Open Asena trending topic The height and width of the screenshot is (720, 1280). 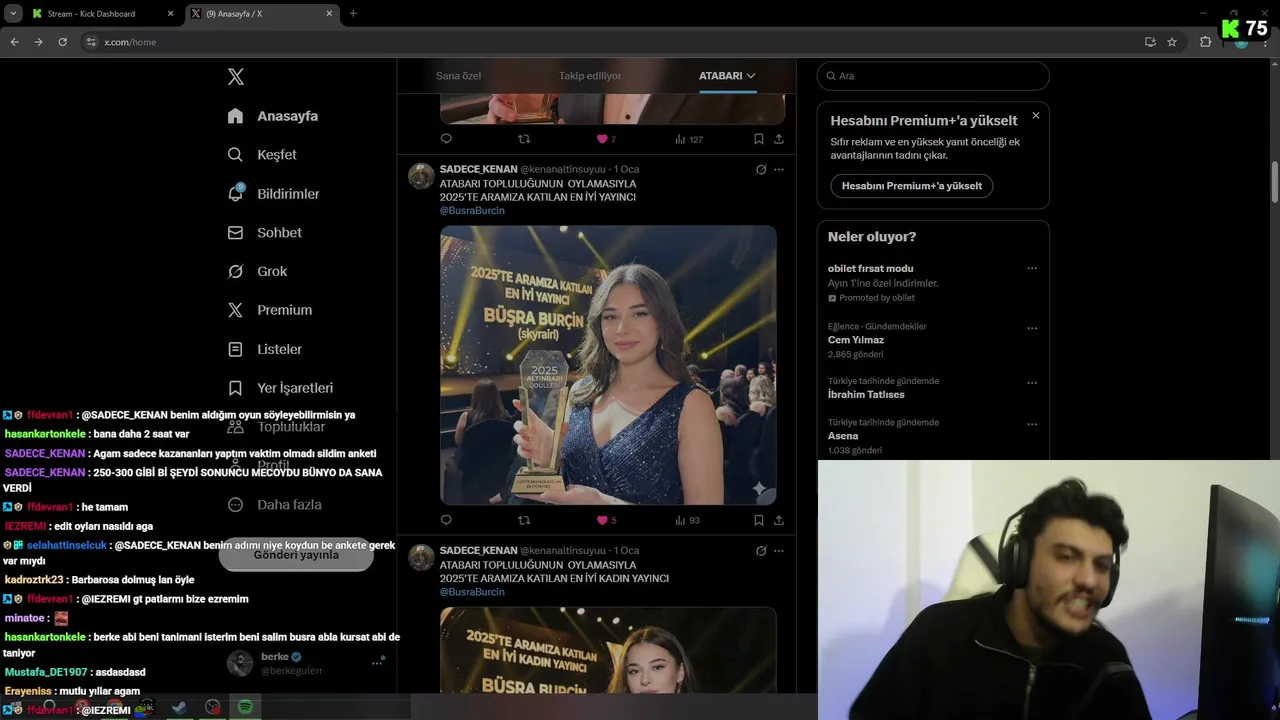pos(843,436)
